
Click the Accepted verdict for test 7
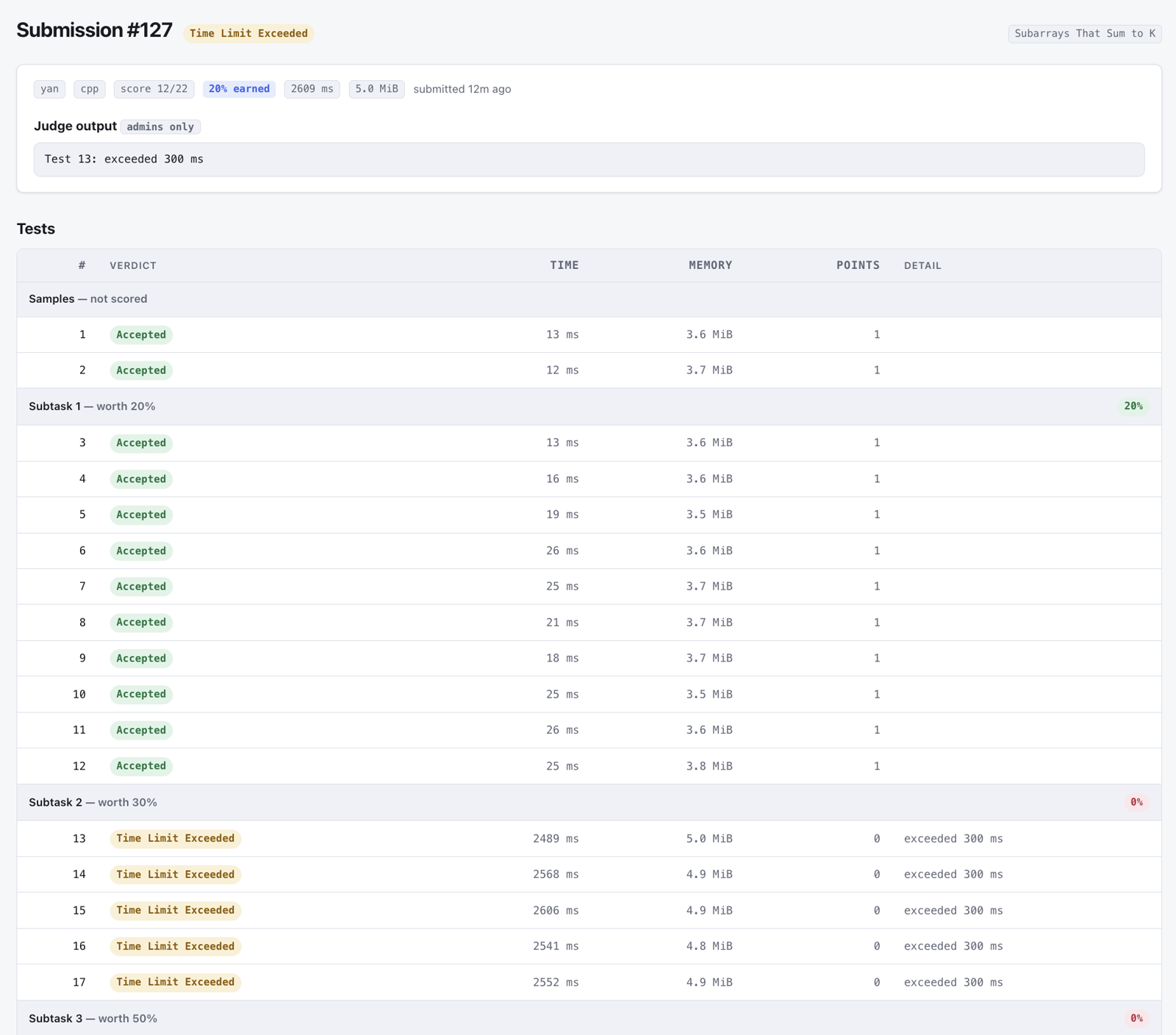(x=141, y=587)
